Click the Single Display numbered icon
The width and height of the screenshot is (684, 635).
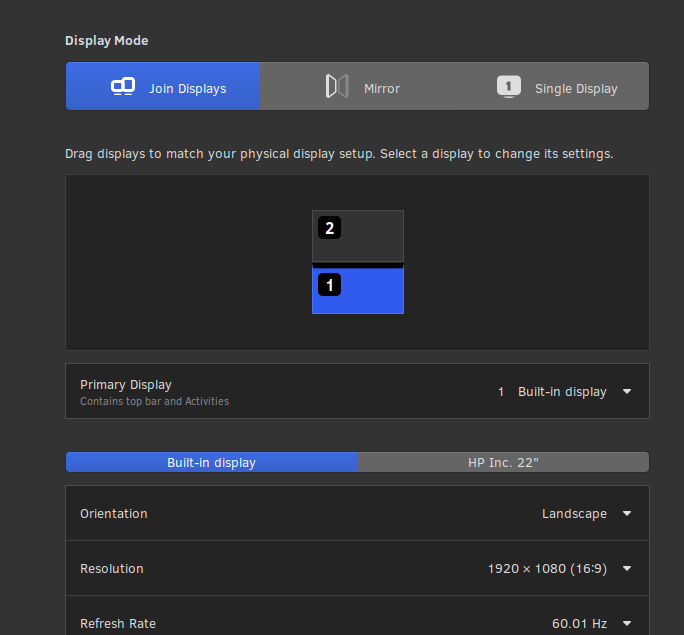pos(509,87)
